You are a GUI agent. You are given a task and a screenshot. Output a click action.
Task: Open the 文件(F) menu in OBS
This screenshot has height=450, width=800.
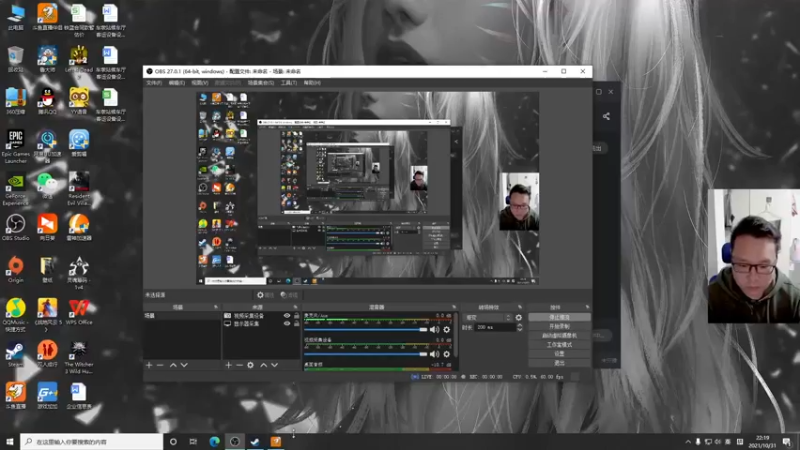click(x=154, y=83)
